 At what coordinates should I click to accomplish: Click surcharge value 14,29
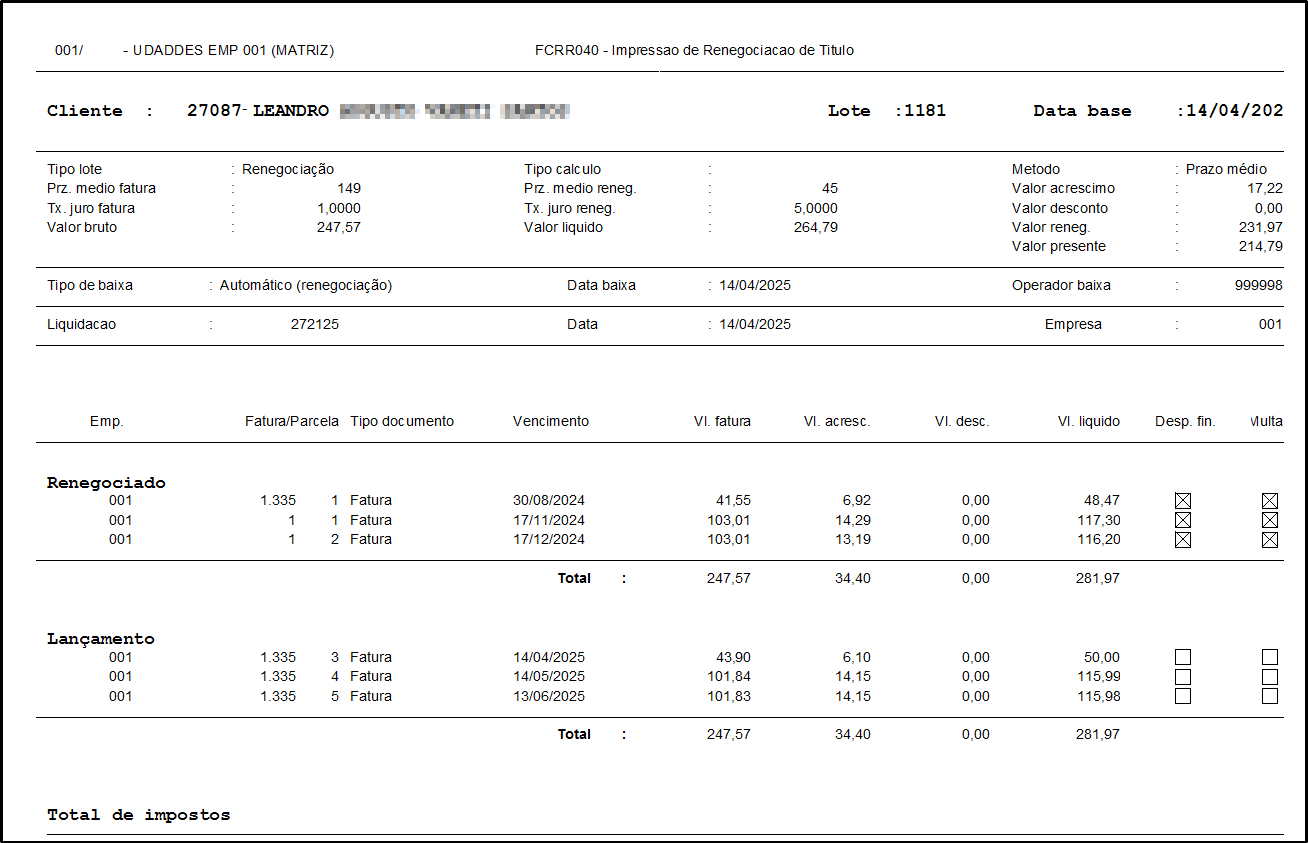click(853, 520)
